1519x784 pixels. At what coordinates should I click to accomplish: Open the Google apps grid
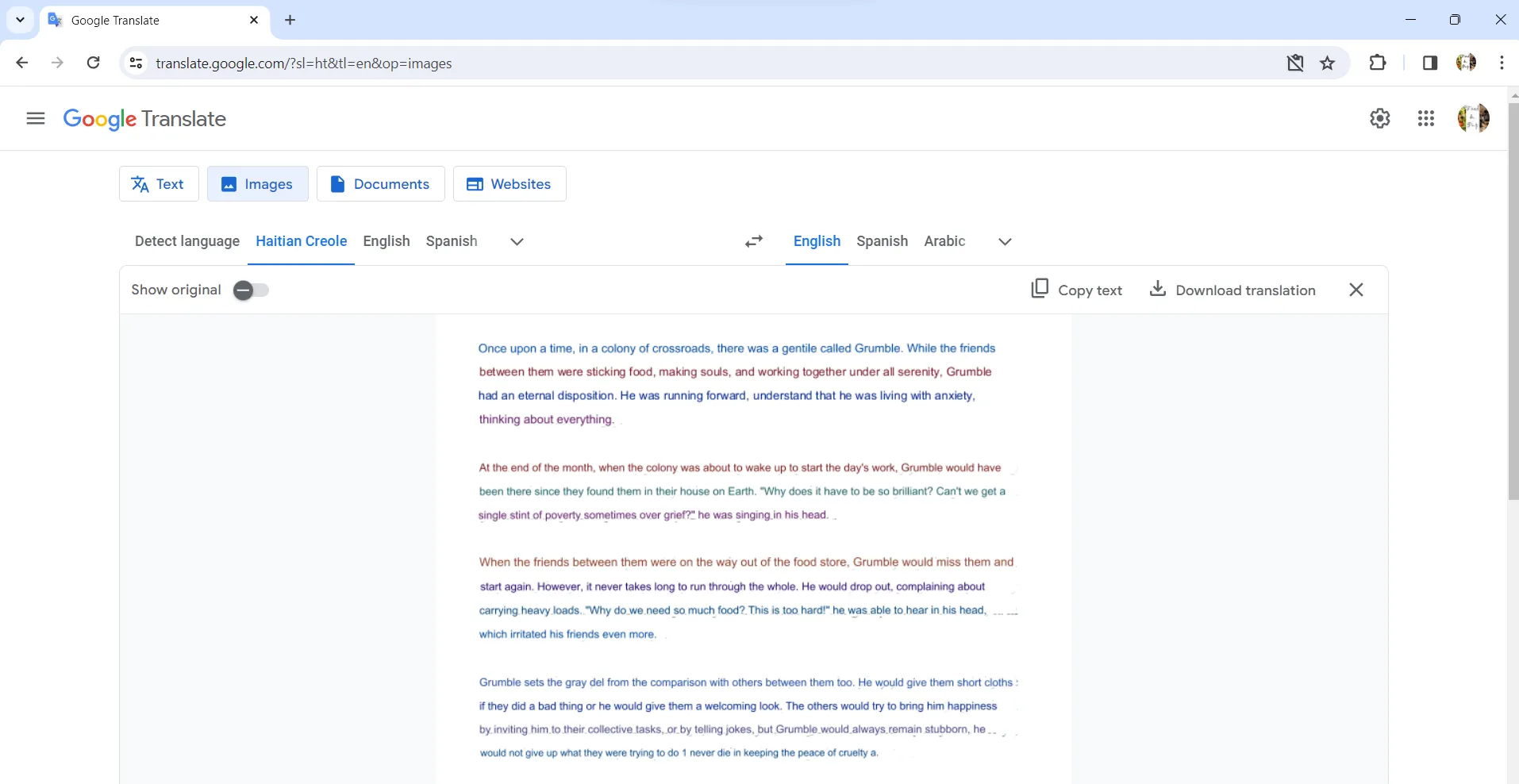coord(1426,118)
